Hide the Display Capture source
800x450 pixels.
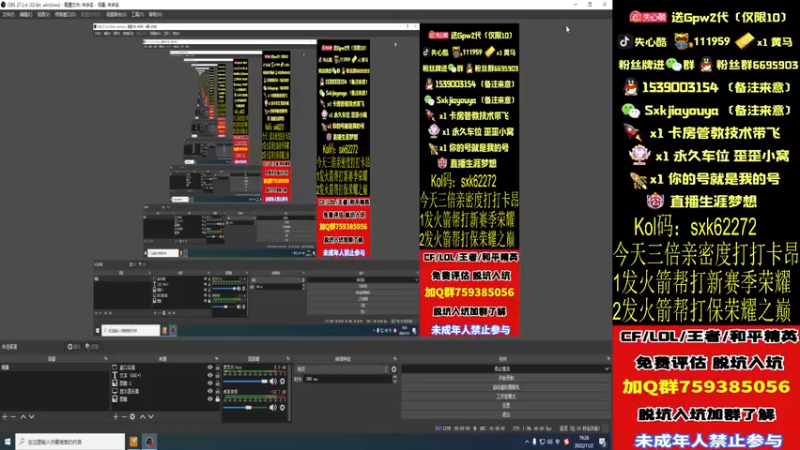coord(210,391)
